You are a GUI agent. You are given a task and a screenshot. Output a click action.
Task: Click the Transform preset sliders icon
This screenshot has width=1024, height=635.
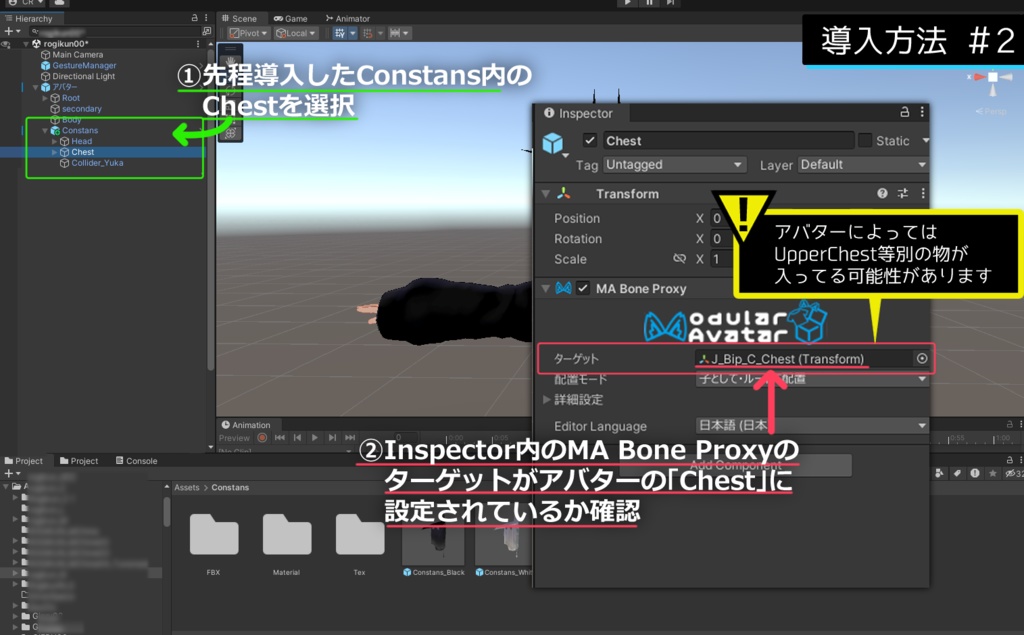pyautogui.click(x=903, y=193)
